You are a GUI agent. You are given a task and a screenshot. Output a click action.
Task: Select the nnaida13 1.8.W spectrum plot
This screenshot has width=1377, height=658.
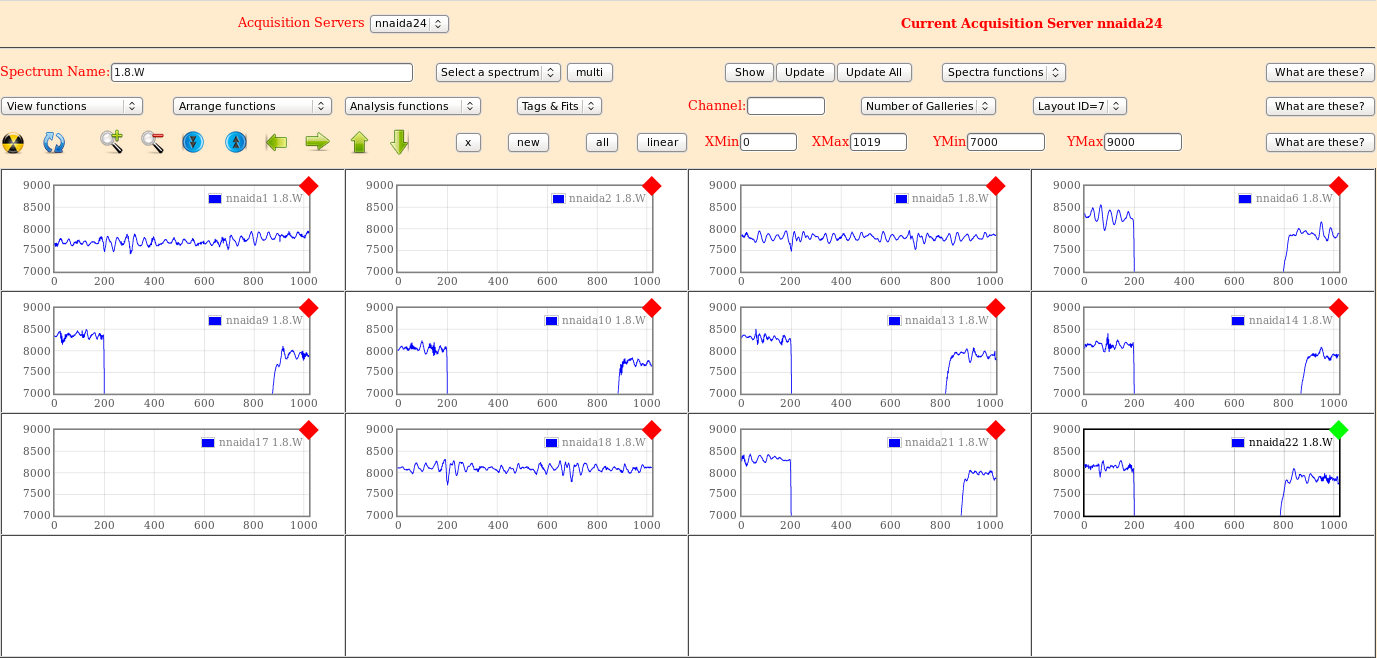pyautogui.click(x=868, y=350)
